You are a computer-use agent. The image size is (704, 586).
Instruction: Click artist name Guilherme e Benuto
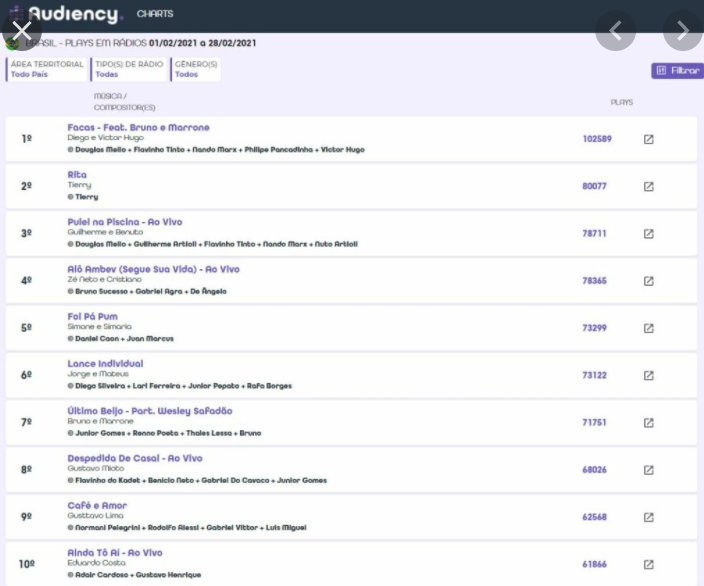click(x=105, y=232)
